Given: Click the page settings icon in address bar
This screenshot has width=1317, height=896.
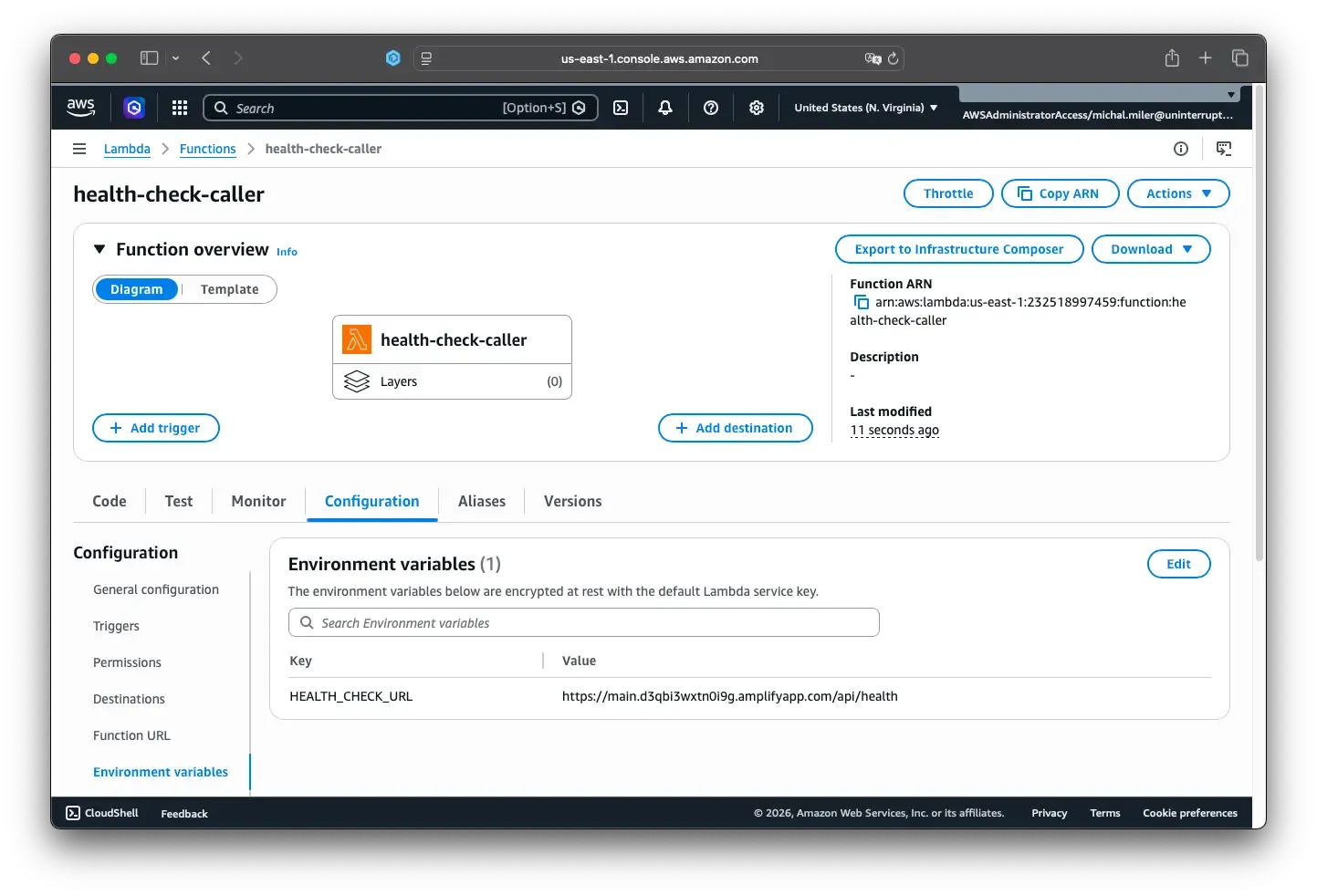Looking at the screenshot, I should 426,58.
